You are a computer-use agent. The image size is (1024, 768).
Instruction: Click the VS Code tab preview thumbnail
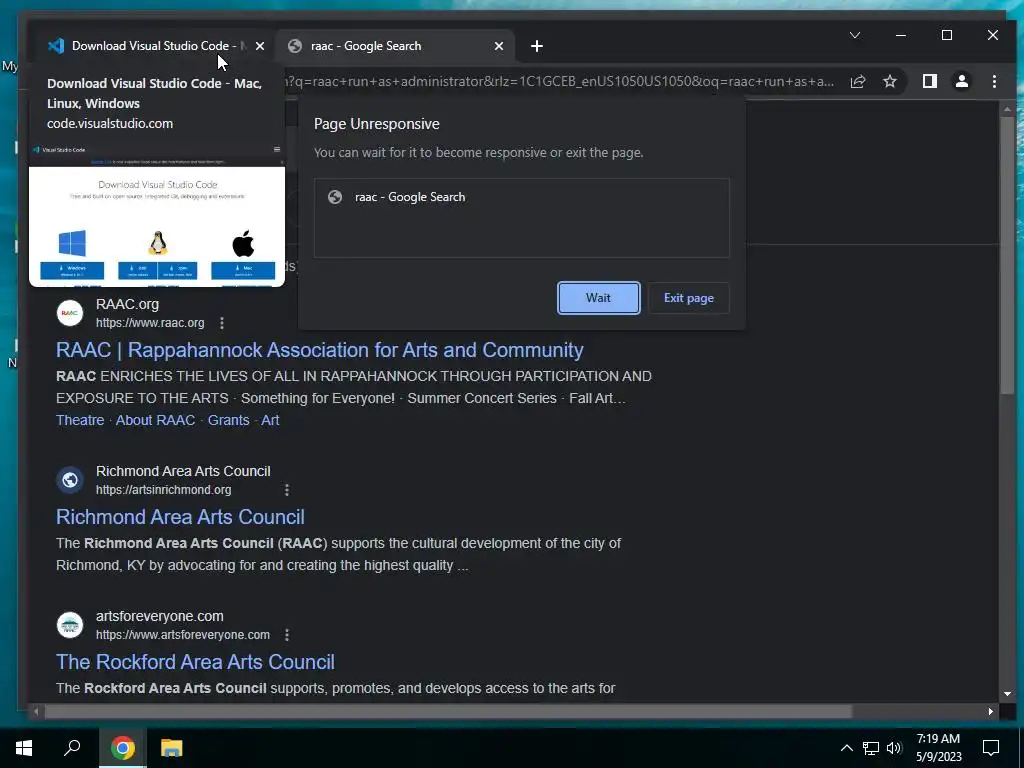click(x=157, y=216)
